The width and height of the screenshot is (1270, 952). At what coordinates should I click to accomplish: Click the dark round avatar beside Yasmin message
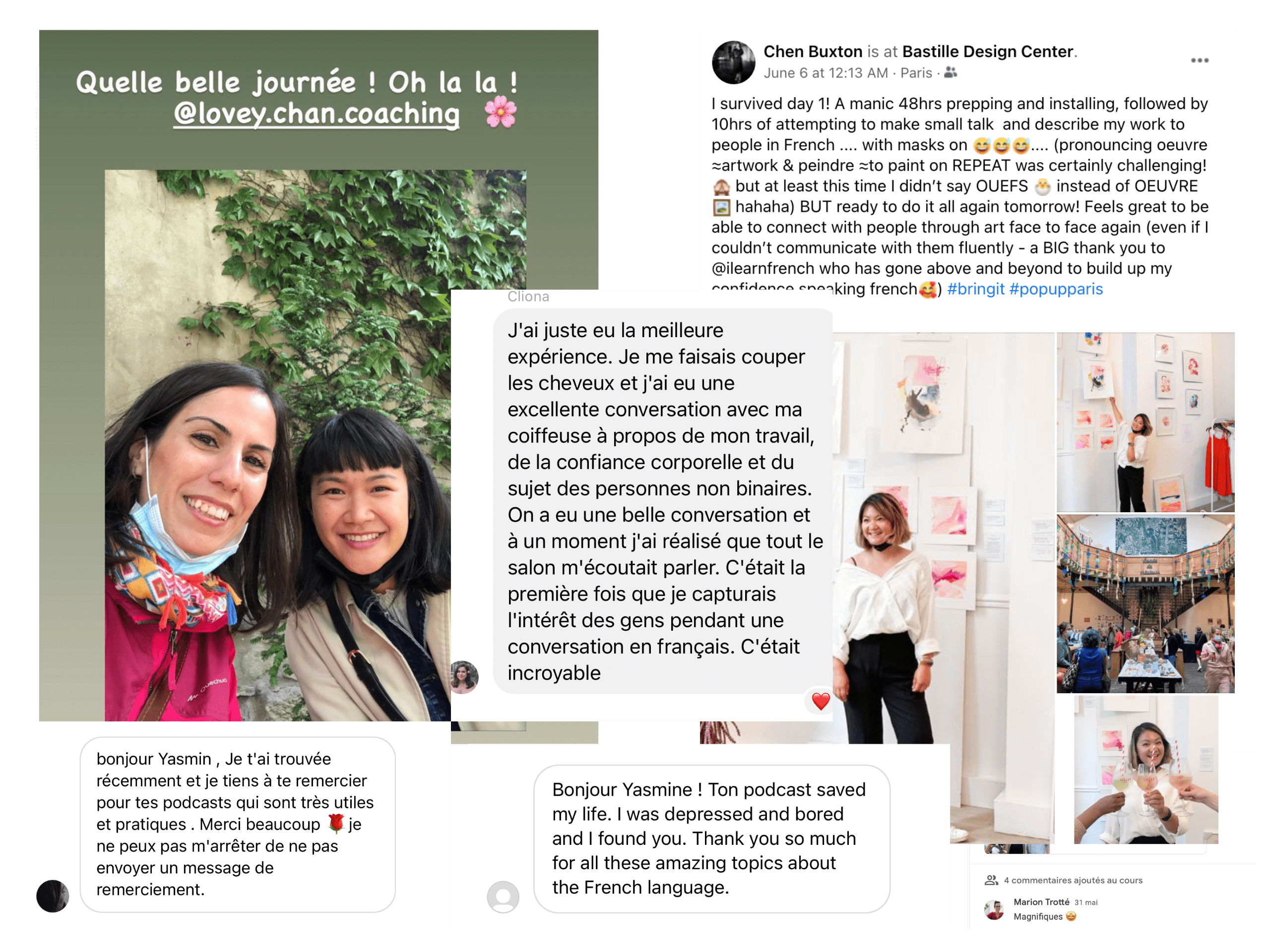tap(52, 896)
